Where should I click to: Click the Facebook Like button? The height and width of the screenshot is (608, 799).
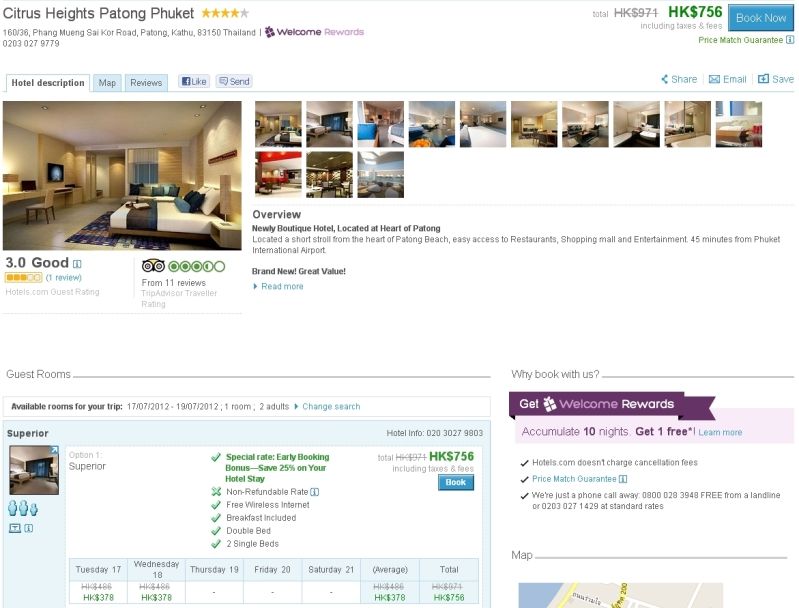[194, 82]
